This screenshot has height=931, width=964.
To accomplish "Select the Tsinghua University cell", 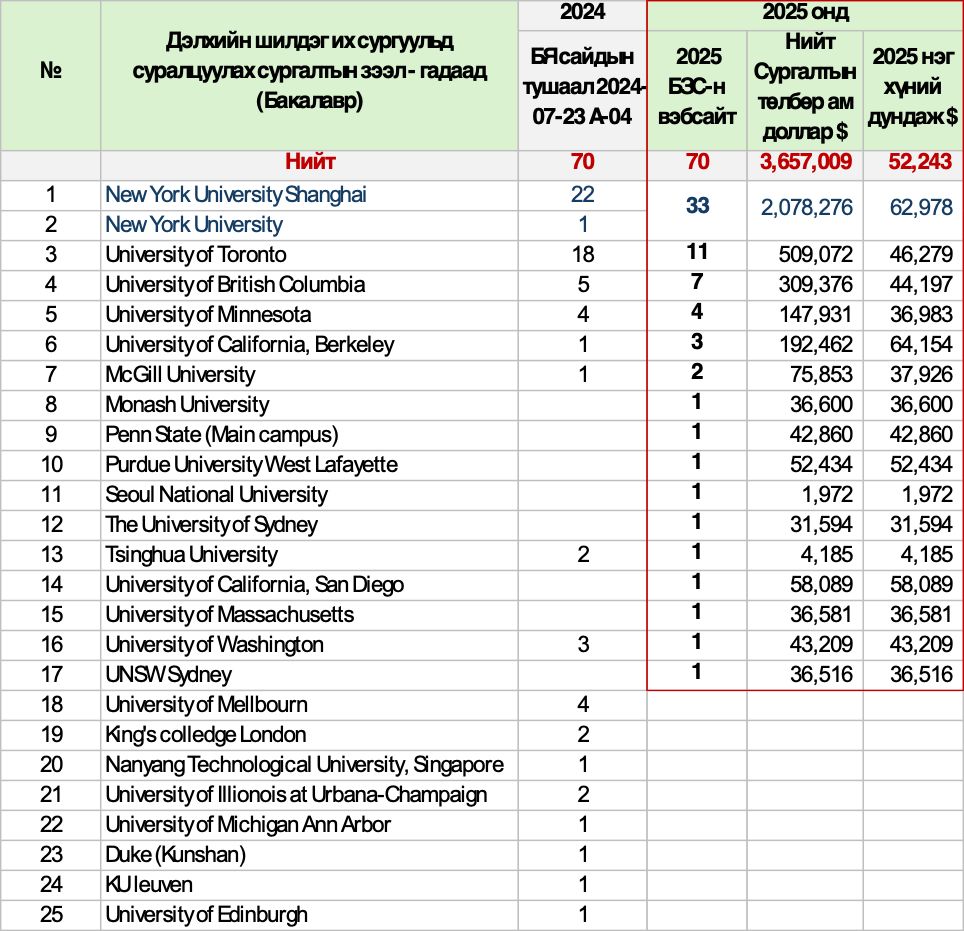I will 192,555.
